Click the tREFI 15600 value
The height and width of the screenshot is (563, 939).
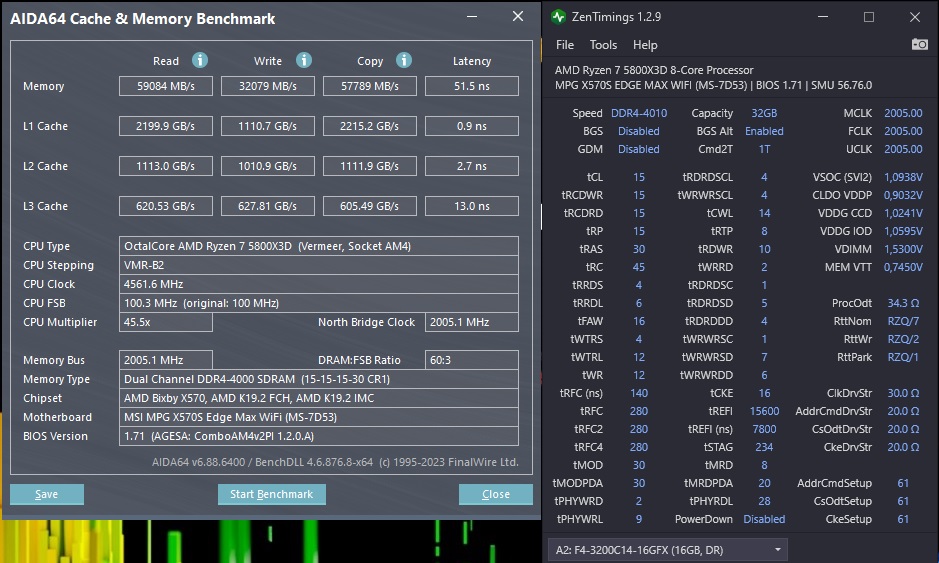tap(764, 411)
